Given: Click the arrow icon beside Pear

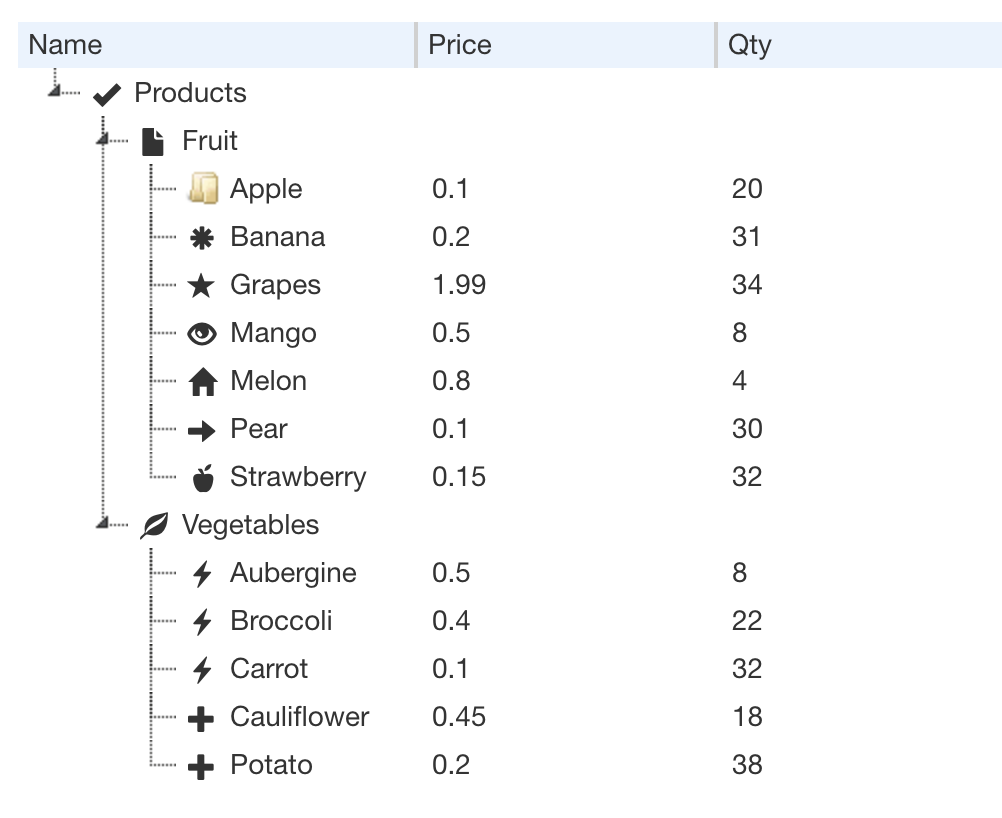Looking at the screenshot, I should pyautogui.click(x=202, y=431).
